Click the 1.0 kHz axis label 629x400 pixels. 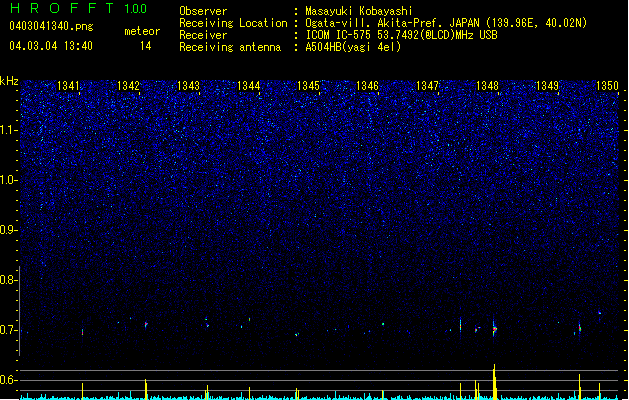pos(9,180)
